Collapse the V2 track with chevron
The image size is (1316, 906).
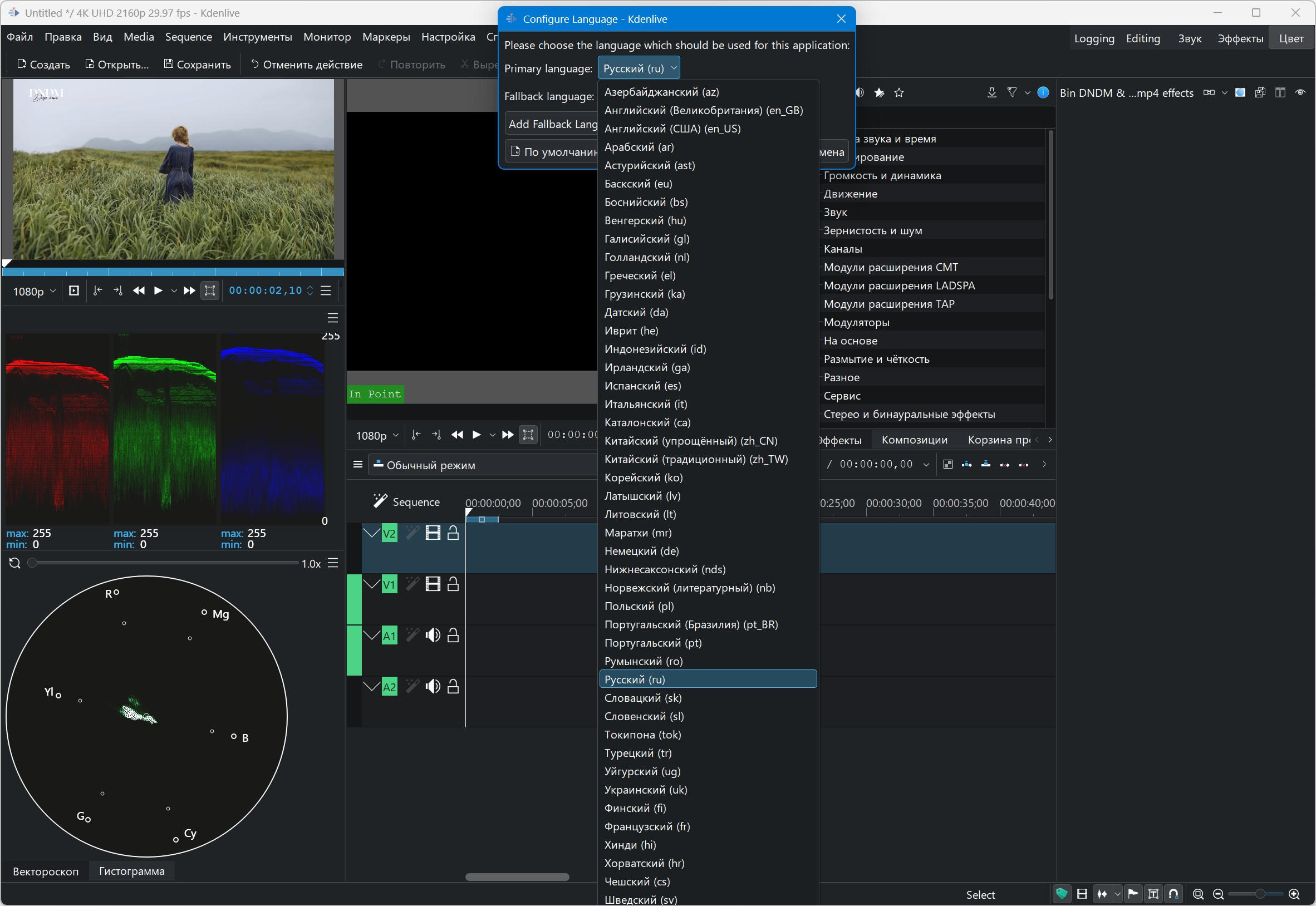tap(372, 533)
